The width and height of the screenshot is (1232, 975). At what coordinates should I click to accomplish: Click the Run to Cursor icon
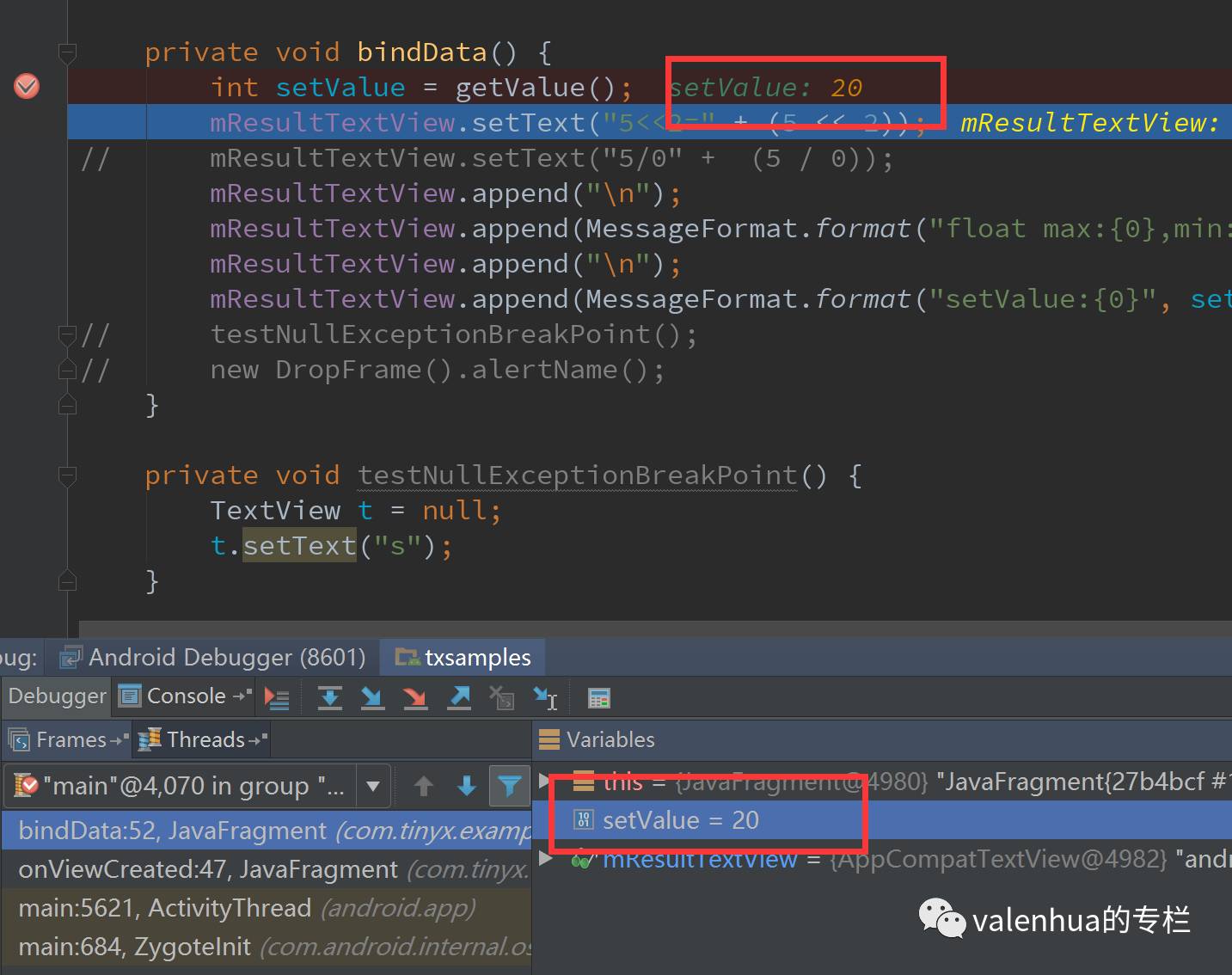click(x=545, y=697)
